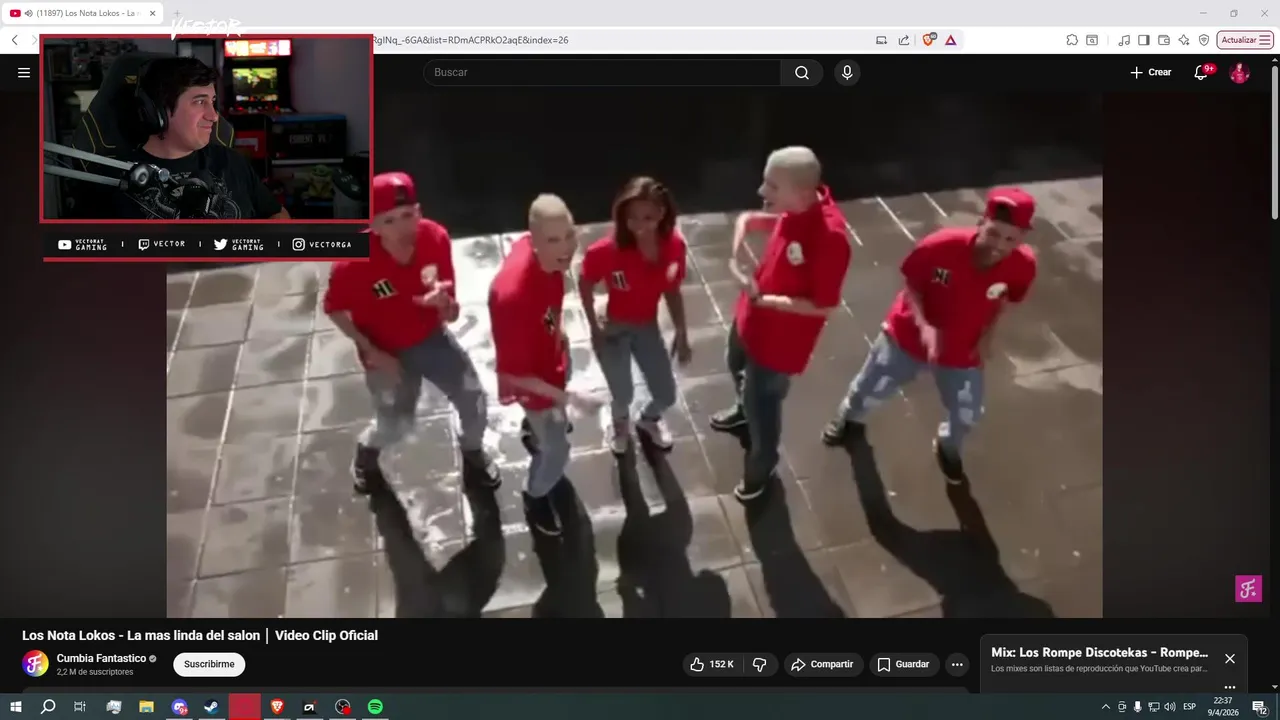Screen dimensions: 1280x720
Task: Open the Windows Start menu
Action: click(x=15, y=707)
